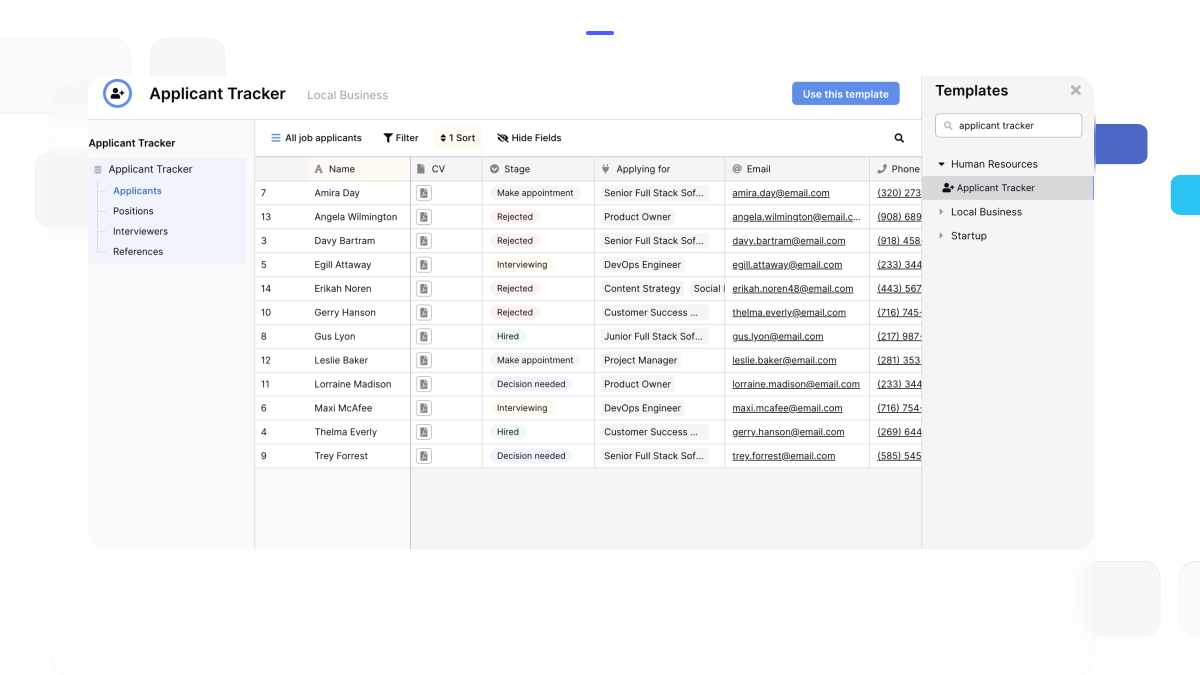
Task: Open the References table
Action: click(138, 252)
